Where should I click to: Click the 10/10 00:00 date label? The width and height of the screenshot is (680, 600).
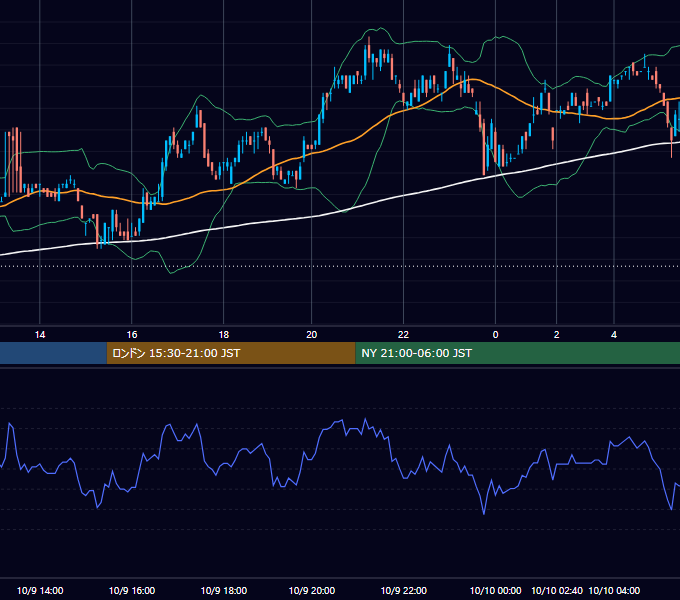tap(496, 590)
